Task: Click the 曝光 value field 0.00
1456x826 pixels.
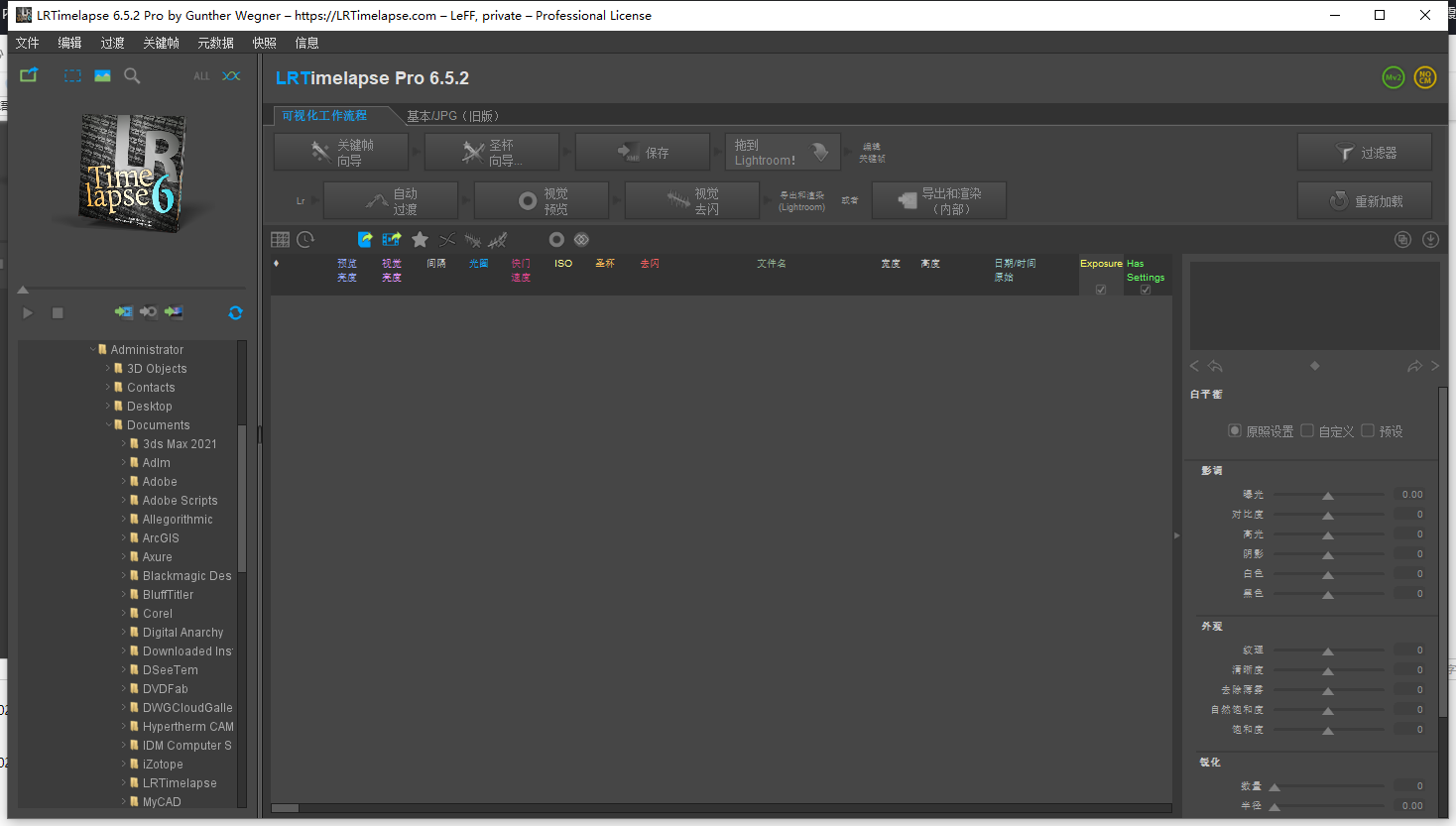Action: pos(1410,494)
